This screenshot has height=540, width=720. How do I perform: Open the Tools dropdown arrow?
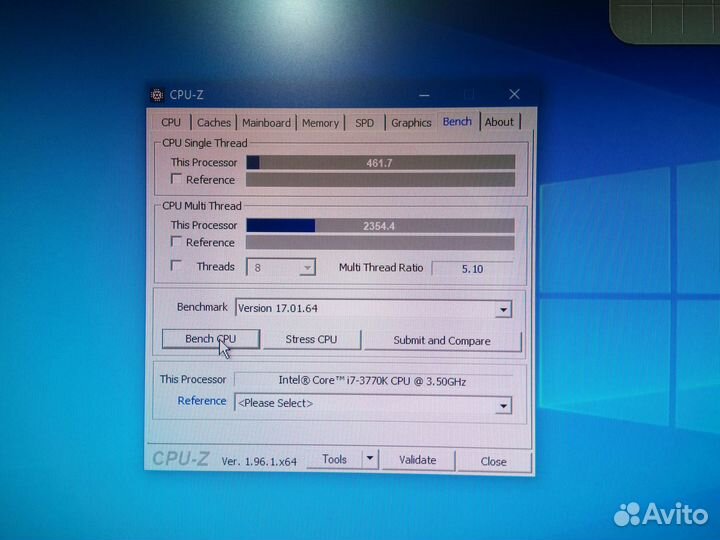[x=369, y=459]
